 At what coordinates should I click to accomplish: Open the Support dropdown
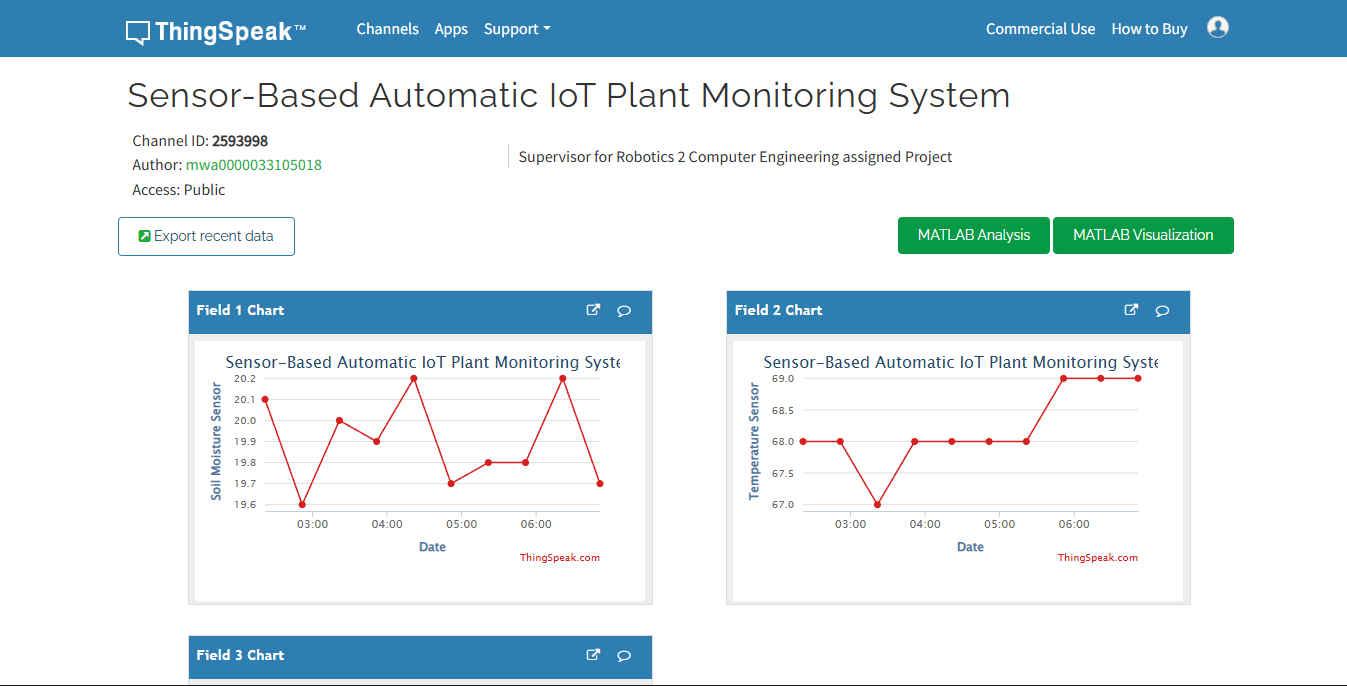(x=511, y=28)
